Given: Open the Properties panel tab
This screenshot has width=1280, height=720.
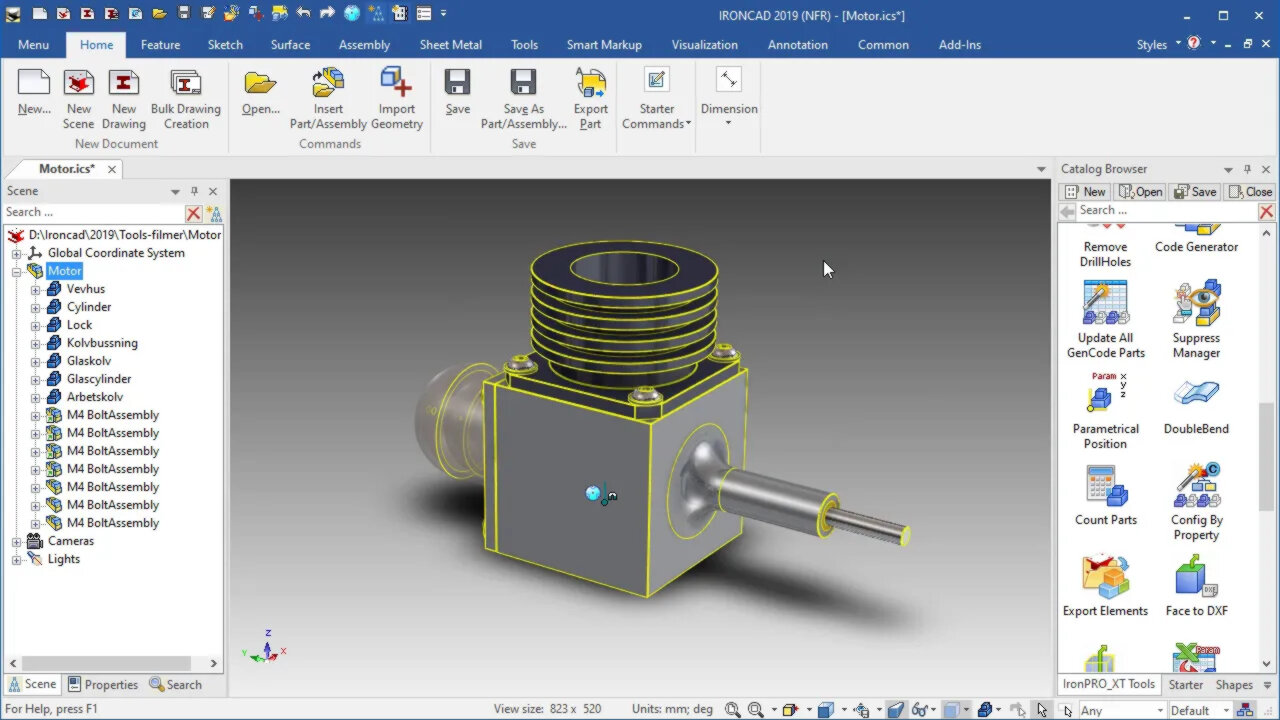Looking at the screenshot, I should coord(103,685).
